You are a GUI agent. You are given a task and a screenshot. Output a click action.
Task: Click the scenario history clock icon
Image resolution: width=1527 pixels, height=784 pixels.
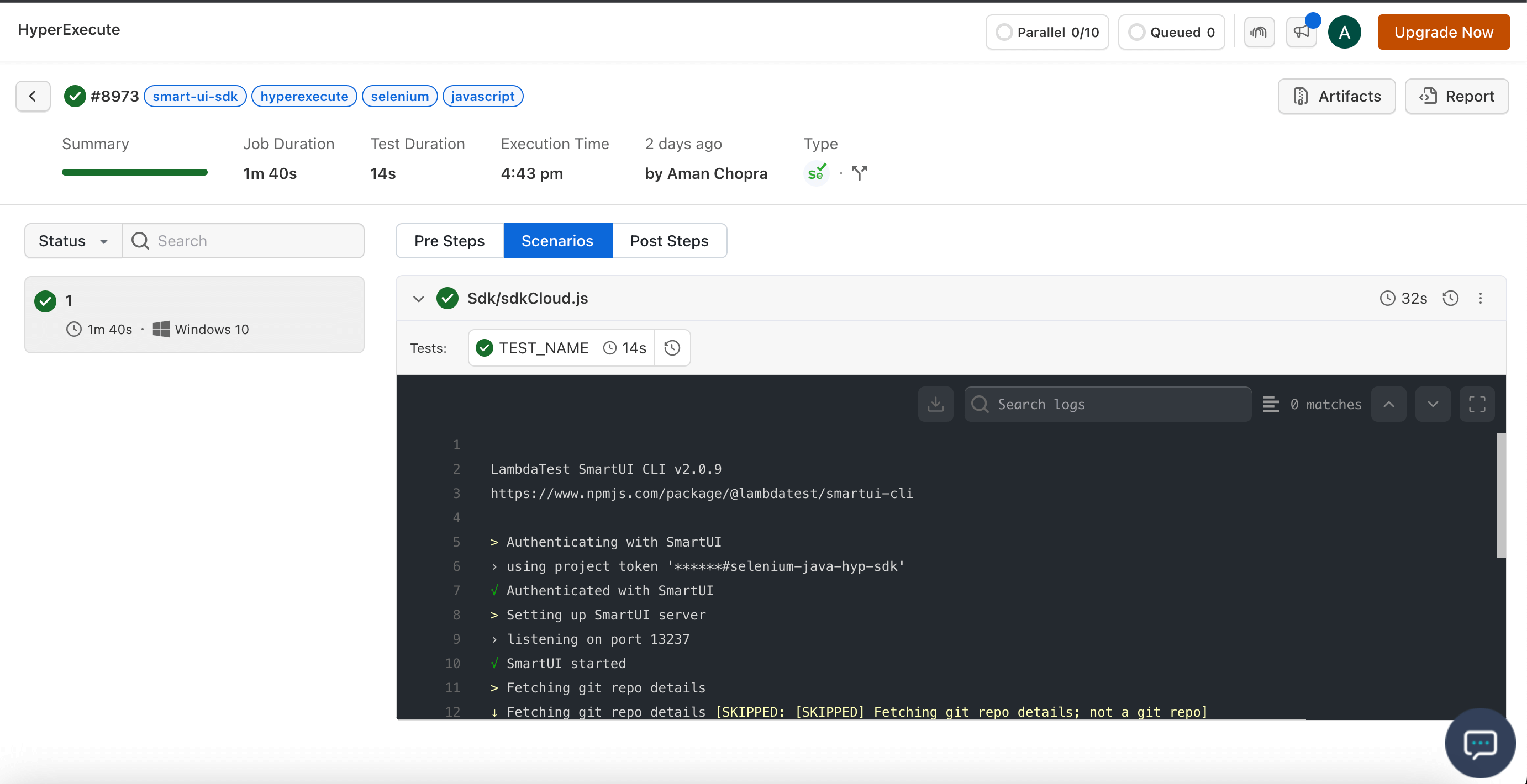tap(1450, 298)
